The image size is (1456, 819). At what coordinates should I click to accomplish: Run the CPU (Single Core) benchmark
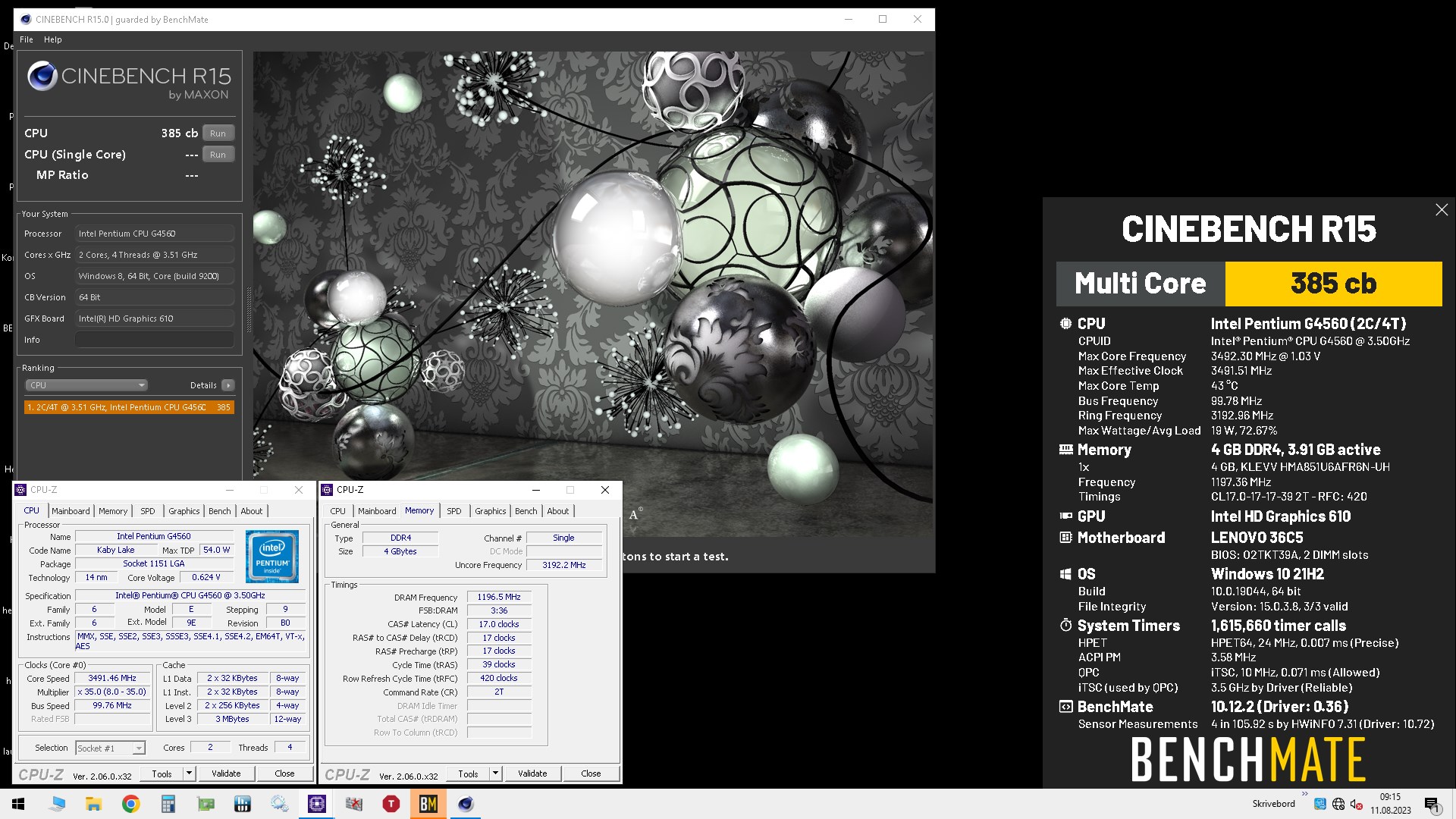[218, 155]
